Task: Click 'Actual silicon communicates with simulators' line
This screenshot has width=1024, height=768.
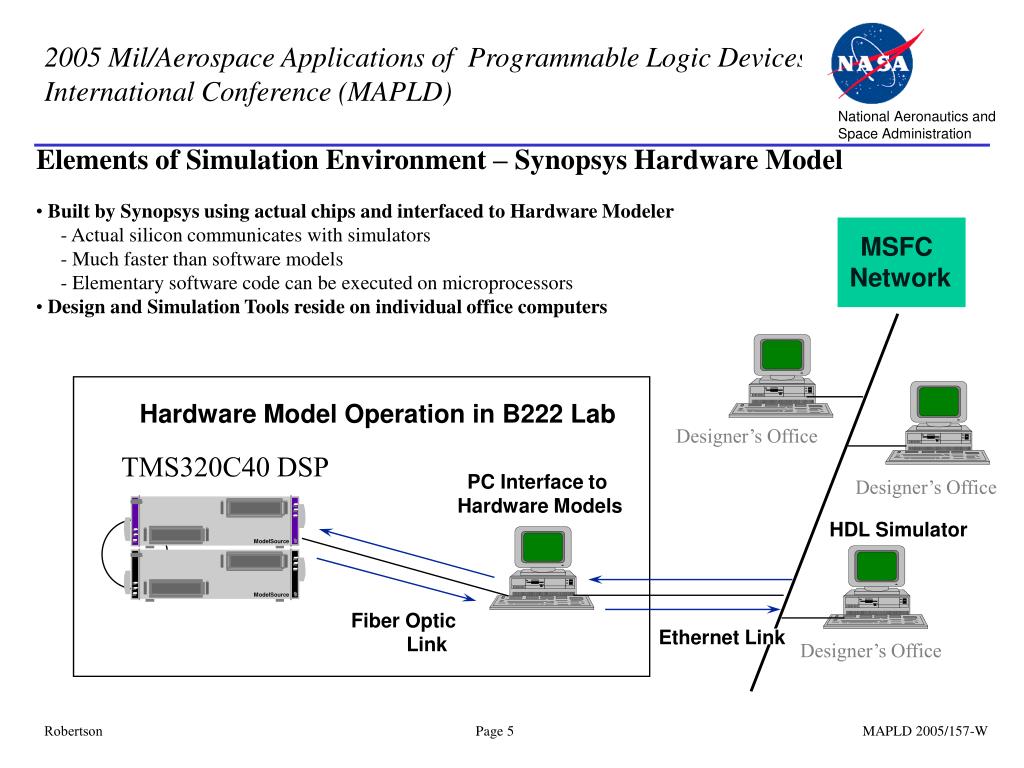Action: (x=246, y=235)
